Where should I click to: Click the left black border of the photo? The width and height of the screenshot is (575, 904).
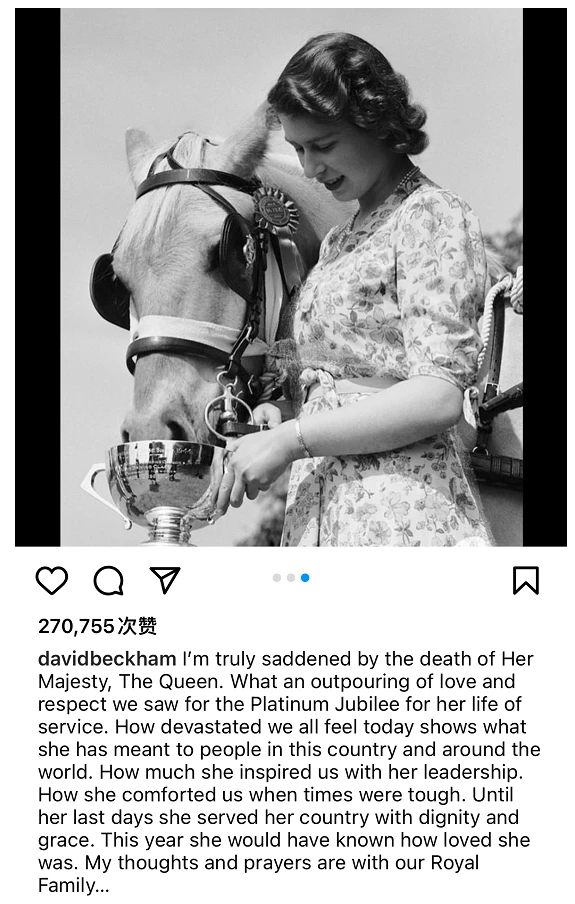(37, 277)
